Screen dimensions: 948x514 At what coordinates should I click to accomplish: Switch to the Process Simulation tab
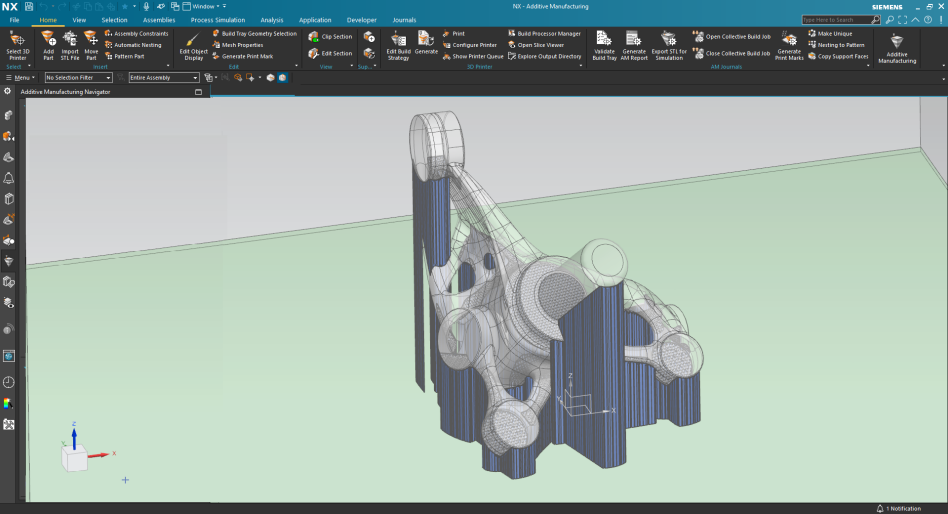(218, 20)
